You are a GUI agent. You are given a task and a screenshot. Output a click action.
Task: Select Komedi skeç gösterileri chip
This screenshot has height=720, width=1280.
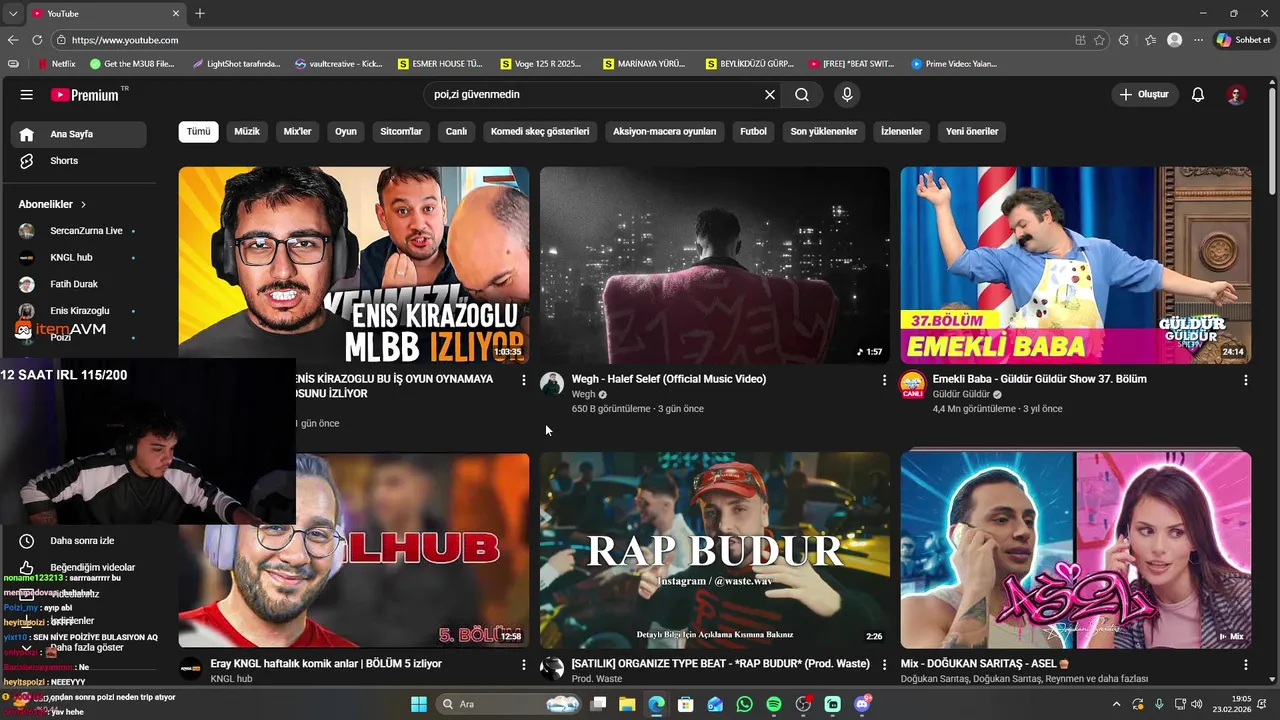(540, 131)
